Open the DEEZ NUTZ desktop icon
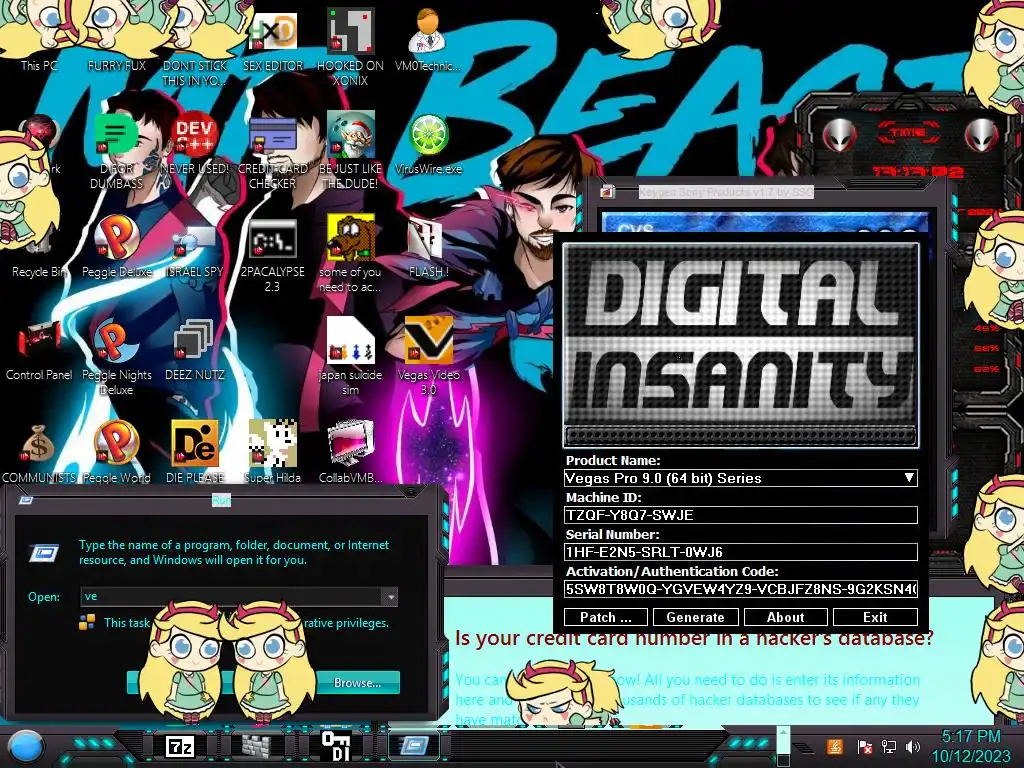This screenshot has height=768, width=1024. (x=195, y=349)
